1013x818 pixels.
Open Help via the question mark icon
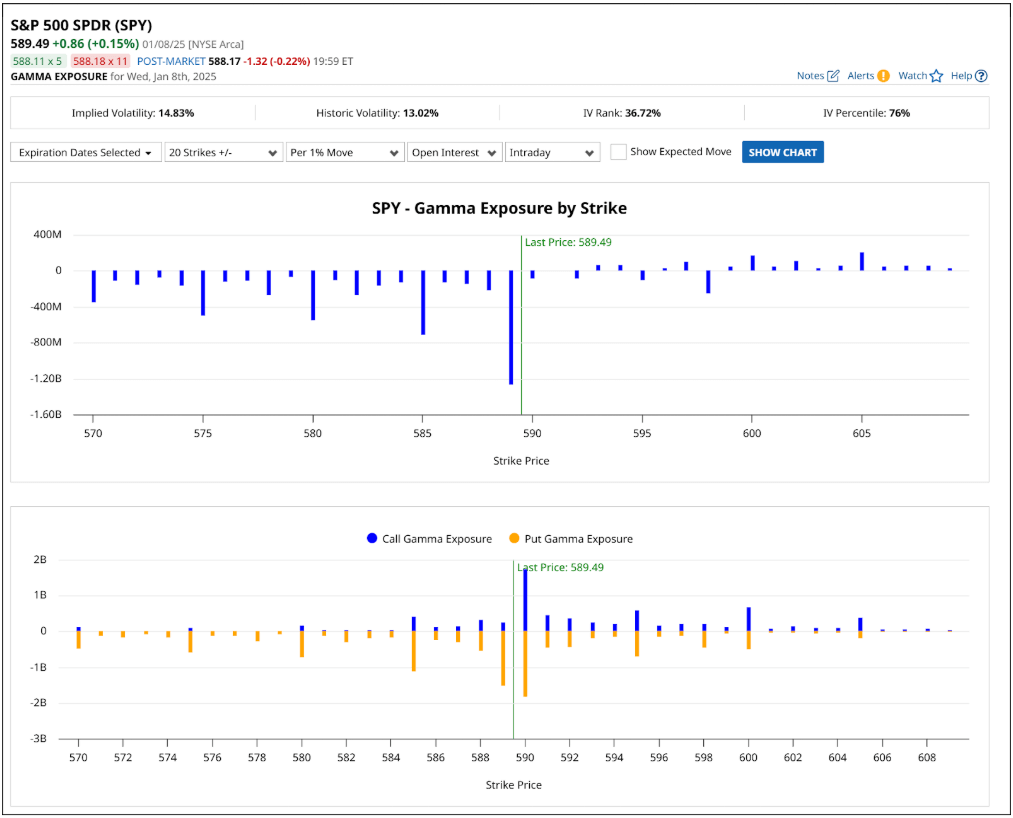point(981,76)
